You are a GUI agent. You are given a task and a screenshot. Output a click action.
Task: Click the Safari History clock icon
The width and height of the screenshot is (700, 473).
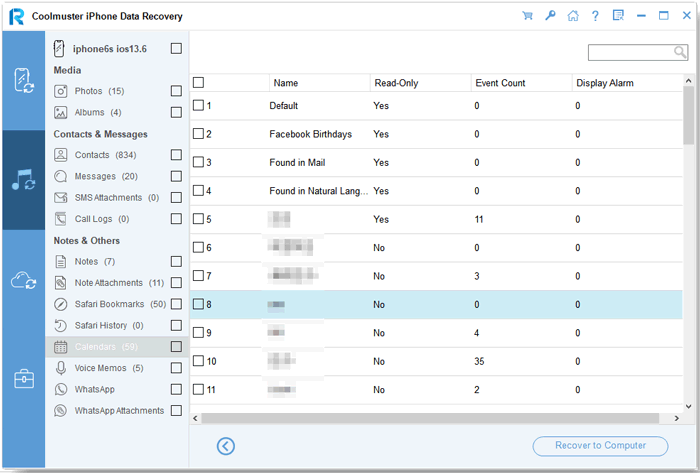tap(60, 326)
